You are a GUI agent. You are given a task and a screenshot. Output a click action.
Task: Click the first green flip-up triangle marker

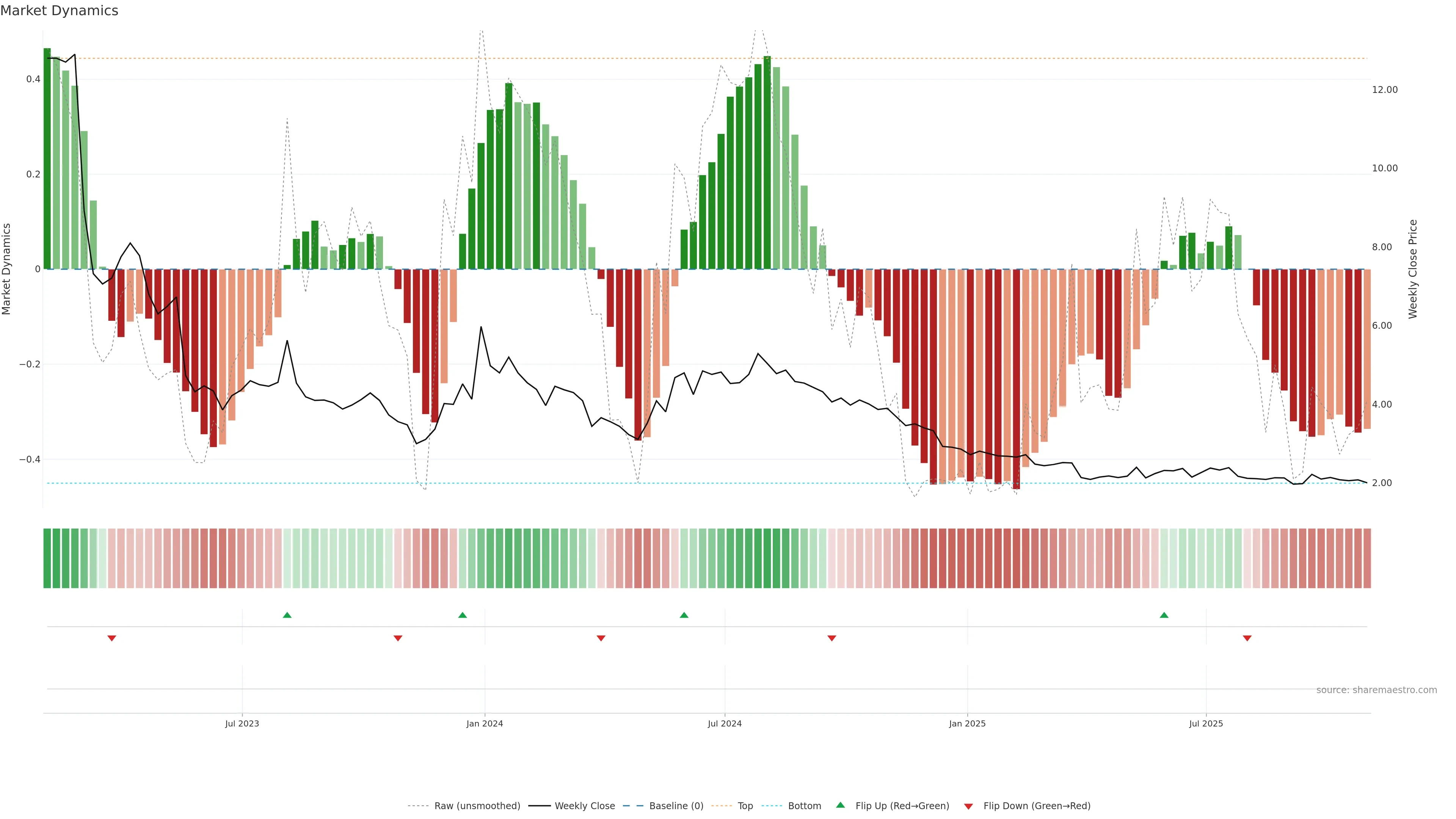point(287,615)
